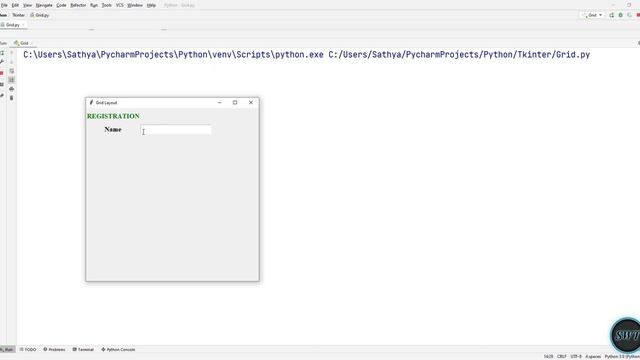
Task: Click the red Stop icon in top toolbar
Action: (638, 15)
